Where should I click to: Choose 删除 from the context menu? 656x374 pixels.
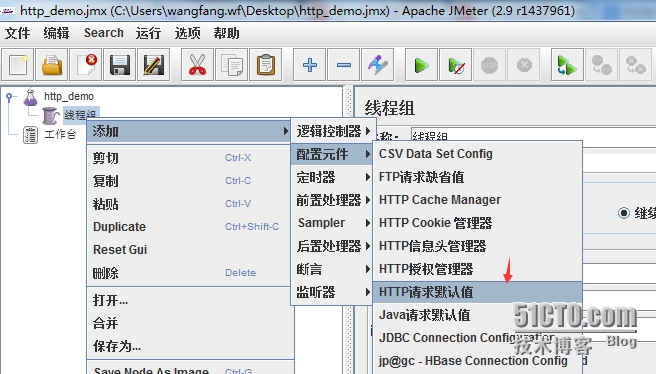click(189, 273)
